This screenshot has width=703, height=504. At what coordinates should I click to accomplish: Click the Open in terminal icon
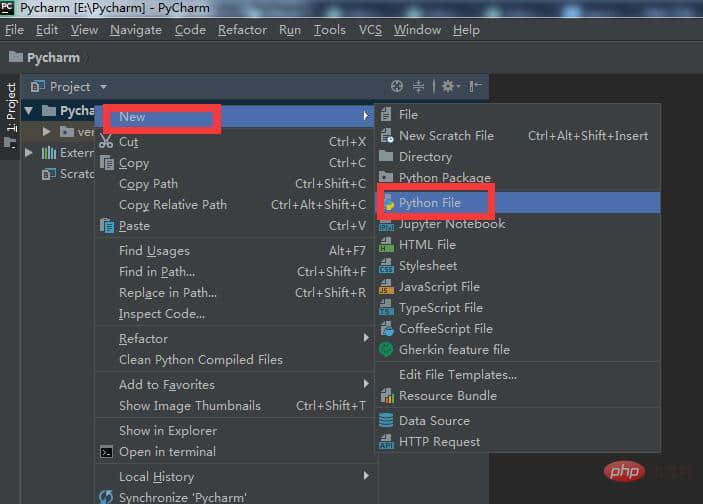click(x=106, y=452)
